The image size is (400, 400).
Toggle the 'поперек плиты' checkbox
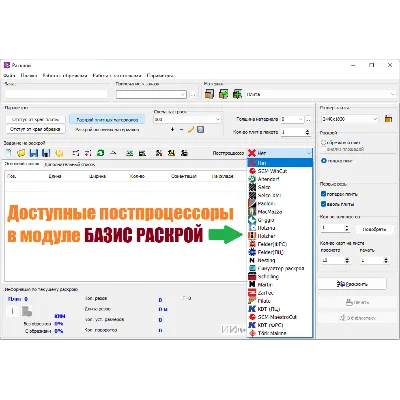coord(323,194)
